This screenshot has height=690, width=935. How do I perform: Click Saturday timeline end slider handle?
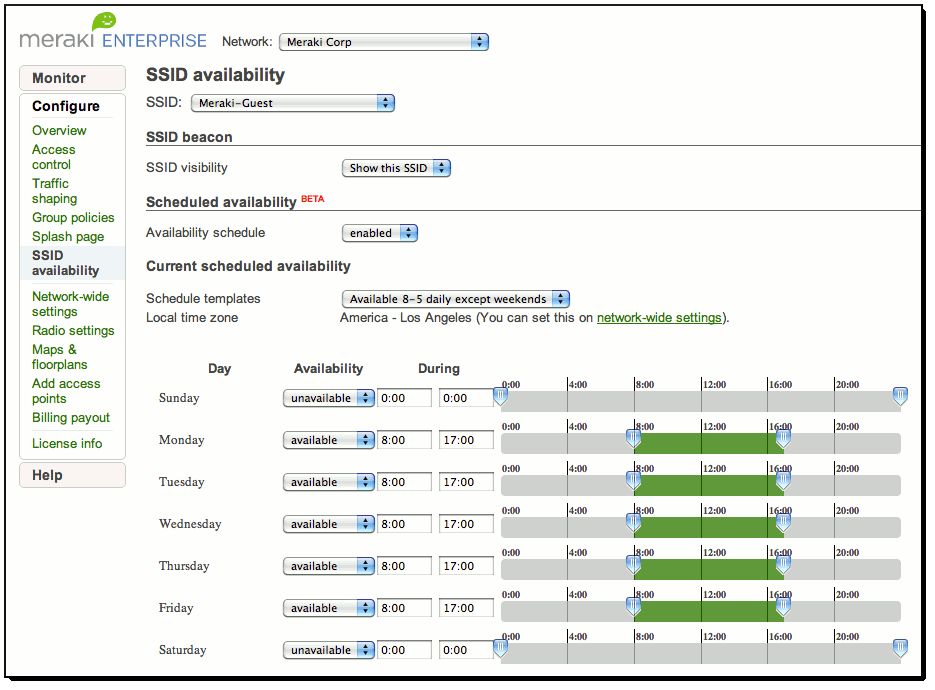[x=900, y=648]
